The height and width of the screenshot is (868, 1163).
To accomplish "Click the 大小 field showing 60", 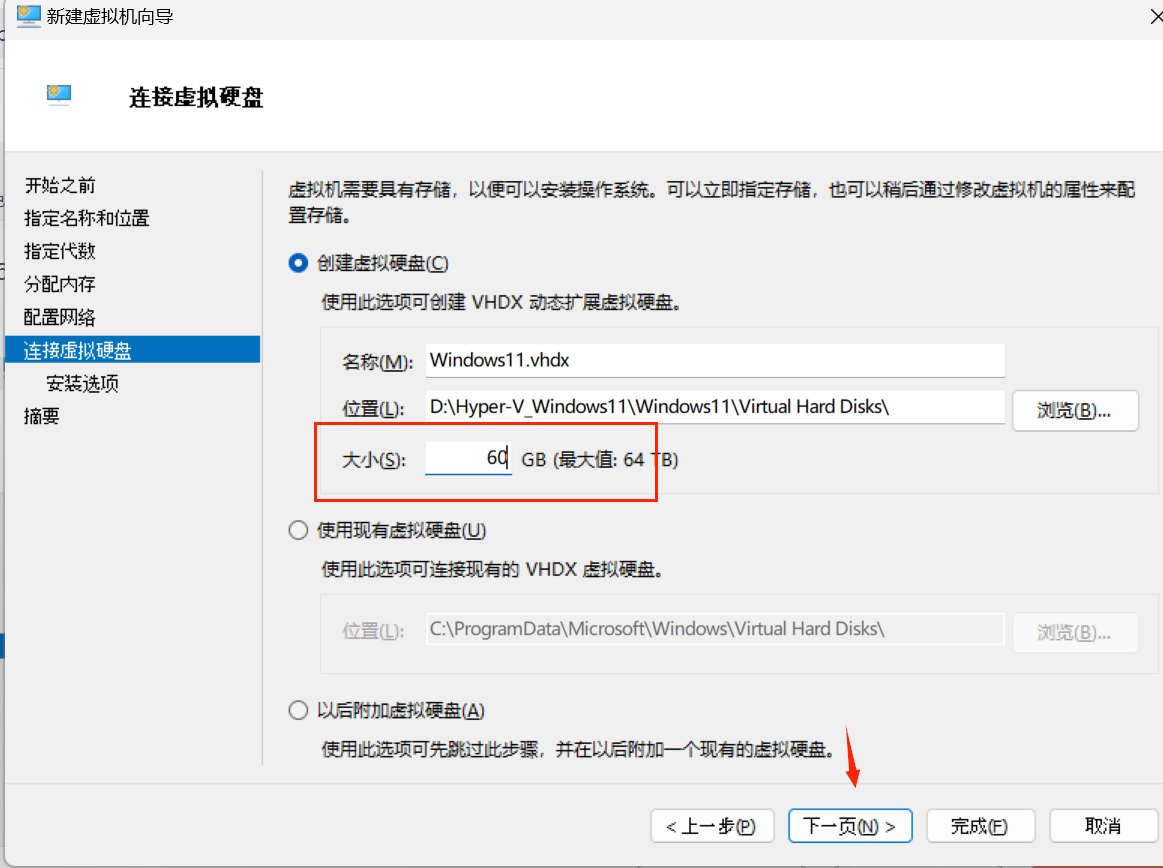I will tap(468, 458).
